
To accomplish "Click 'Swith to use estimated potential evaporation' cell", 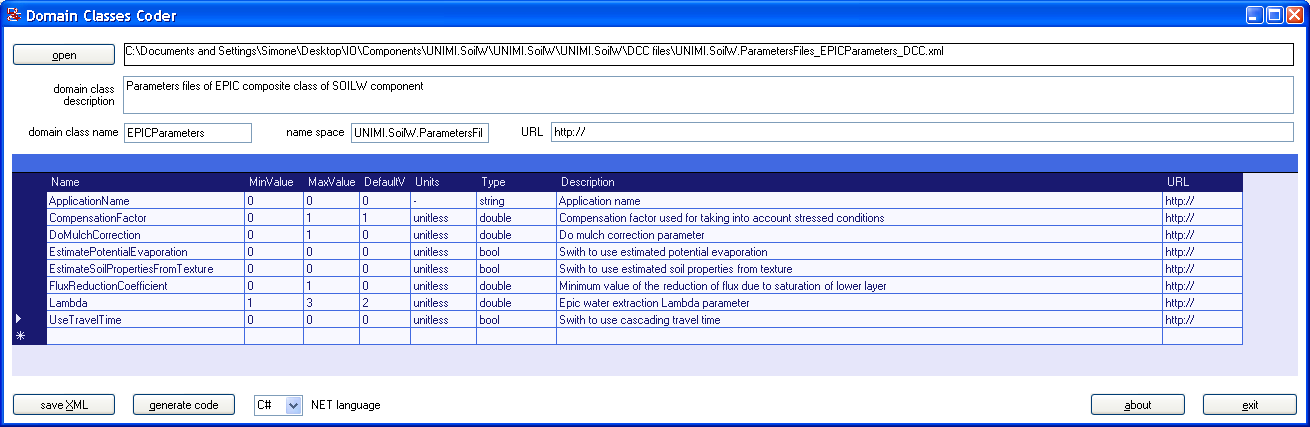I will coord(860,252).
